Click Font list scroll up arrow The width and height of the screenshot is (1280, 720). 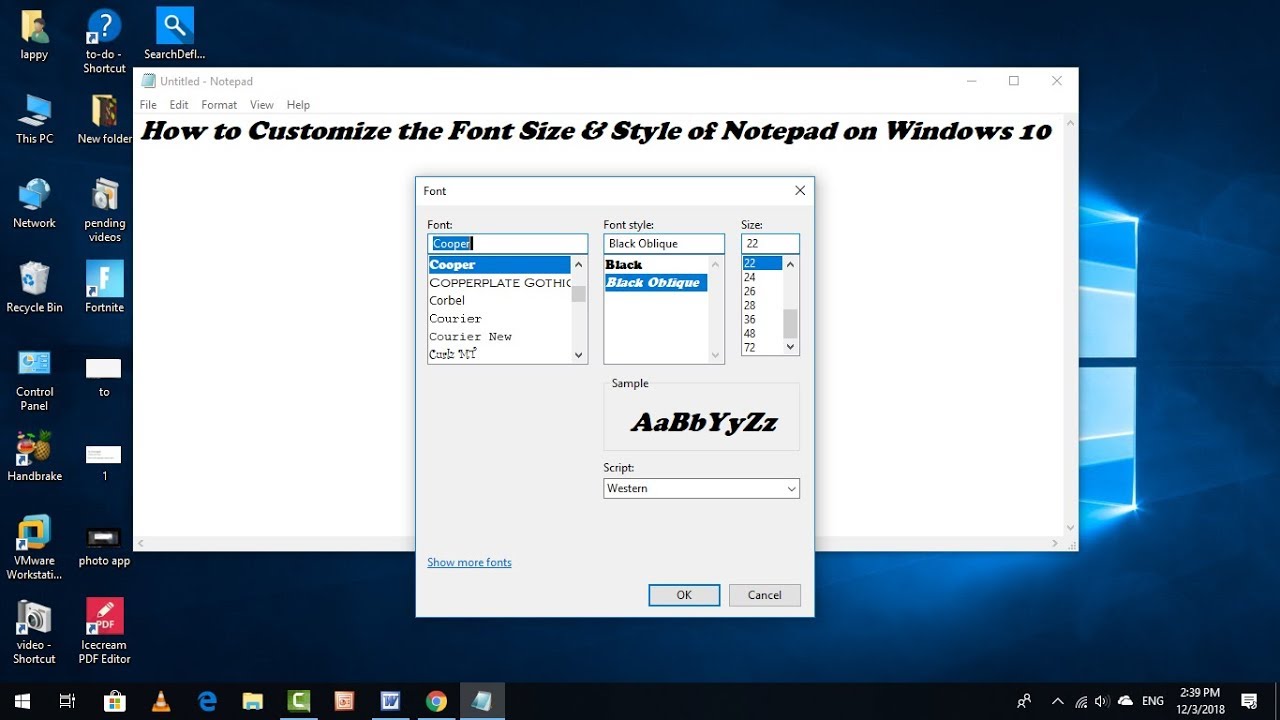pyautogui.click(x=579, y=265)
